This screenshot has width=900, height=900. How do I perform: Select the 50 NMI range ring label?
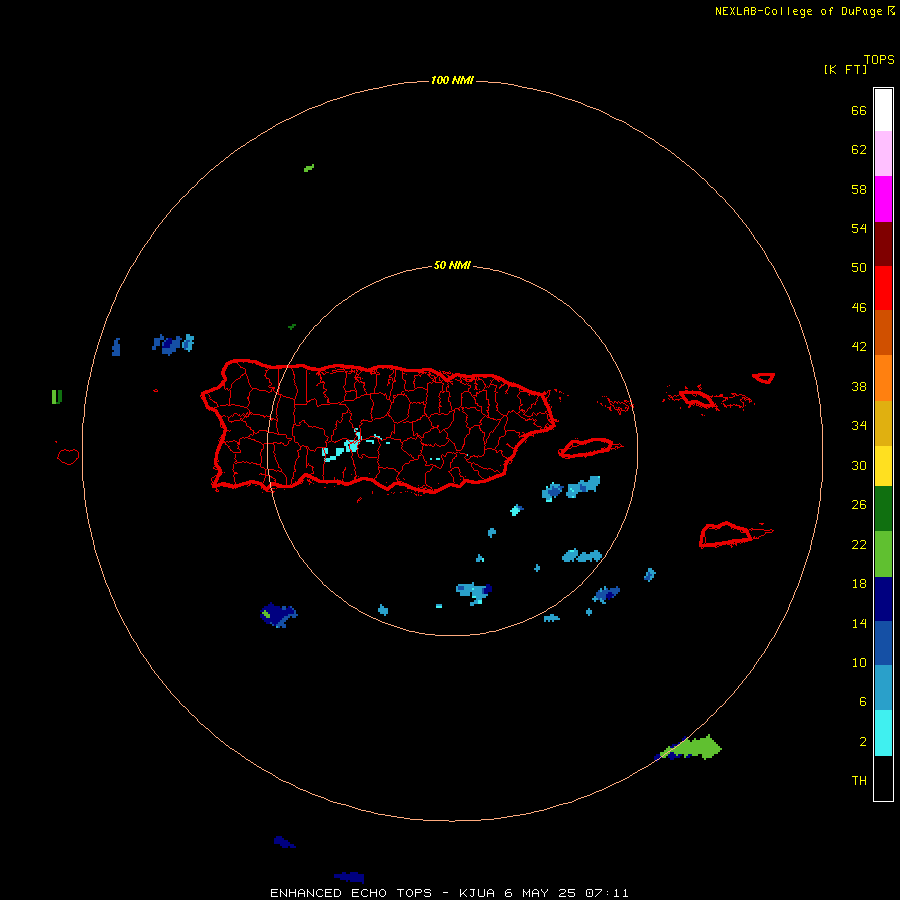tap(452, 265)
